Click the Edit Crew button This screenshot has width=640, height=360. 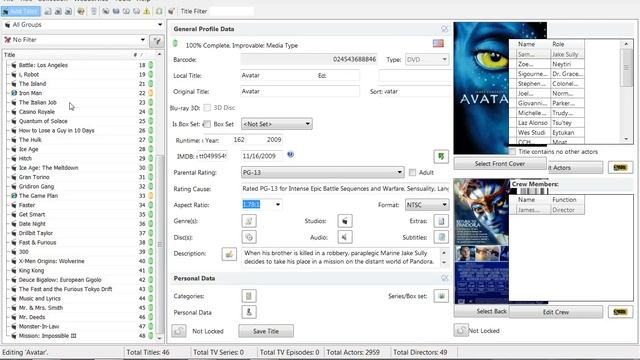(556, 312)
